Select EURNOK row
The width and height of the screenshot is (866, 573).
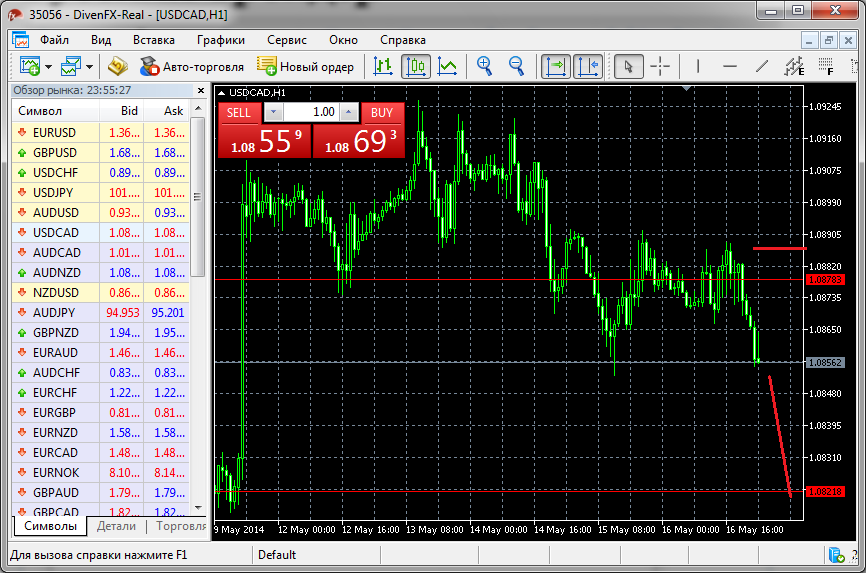(101, 472)
